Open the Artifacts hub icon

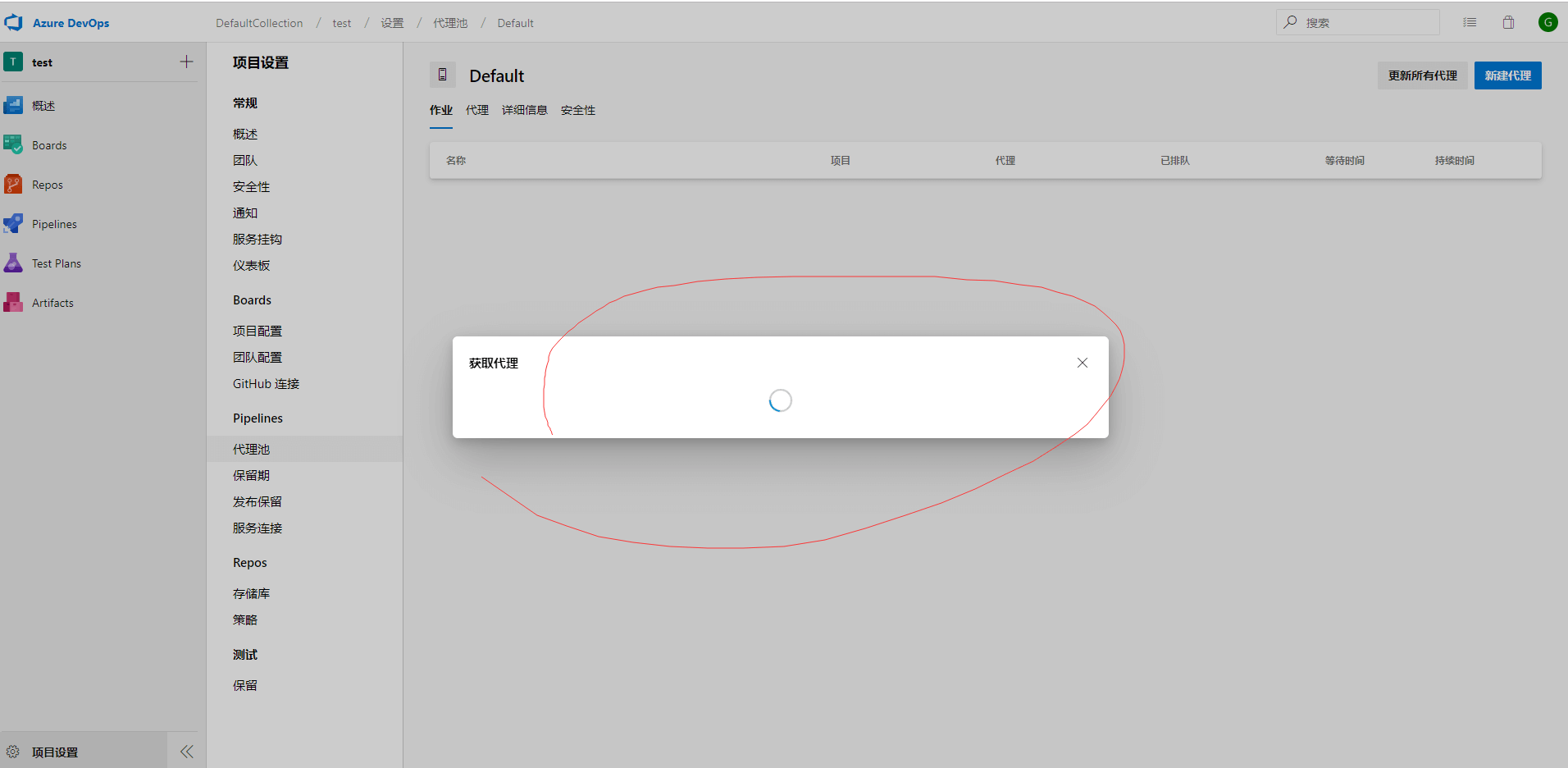pos(13,303)
